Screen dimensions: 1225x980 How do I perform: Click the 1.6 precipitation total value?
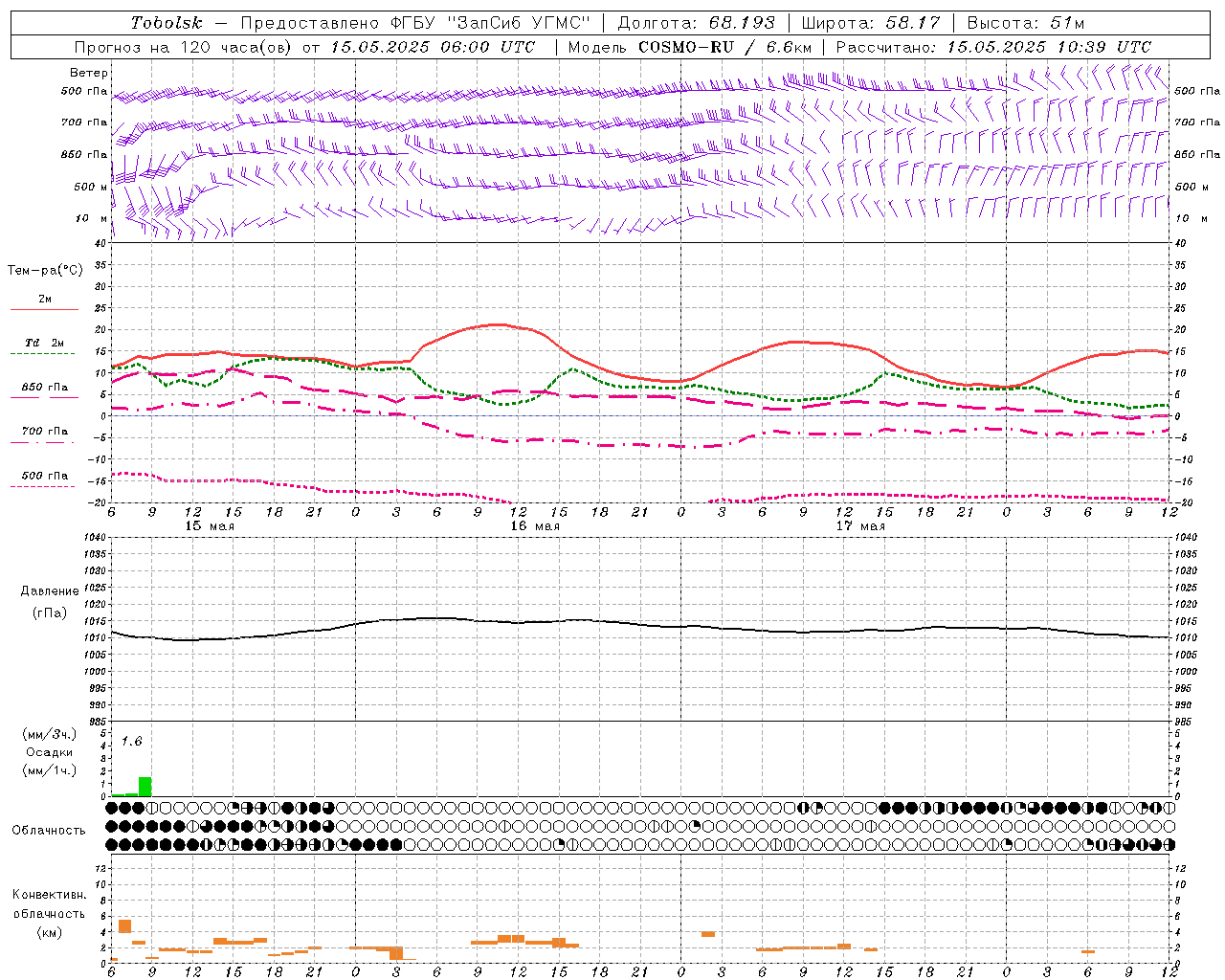tap(131, 742)
